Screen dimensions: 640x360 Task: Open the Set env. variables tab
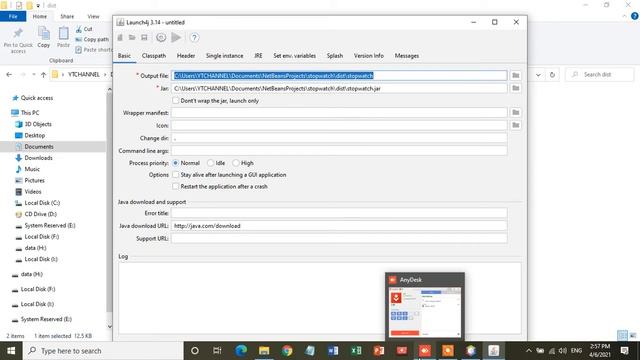tap(294, 56)
